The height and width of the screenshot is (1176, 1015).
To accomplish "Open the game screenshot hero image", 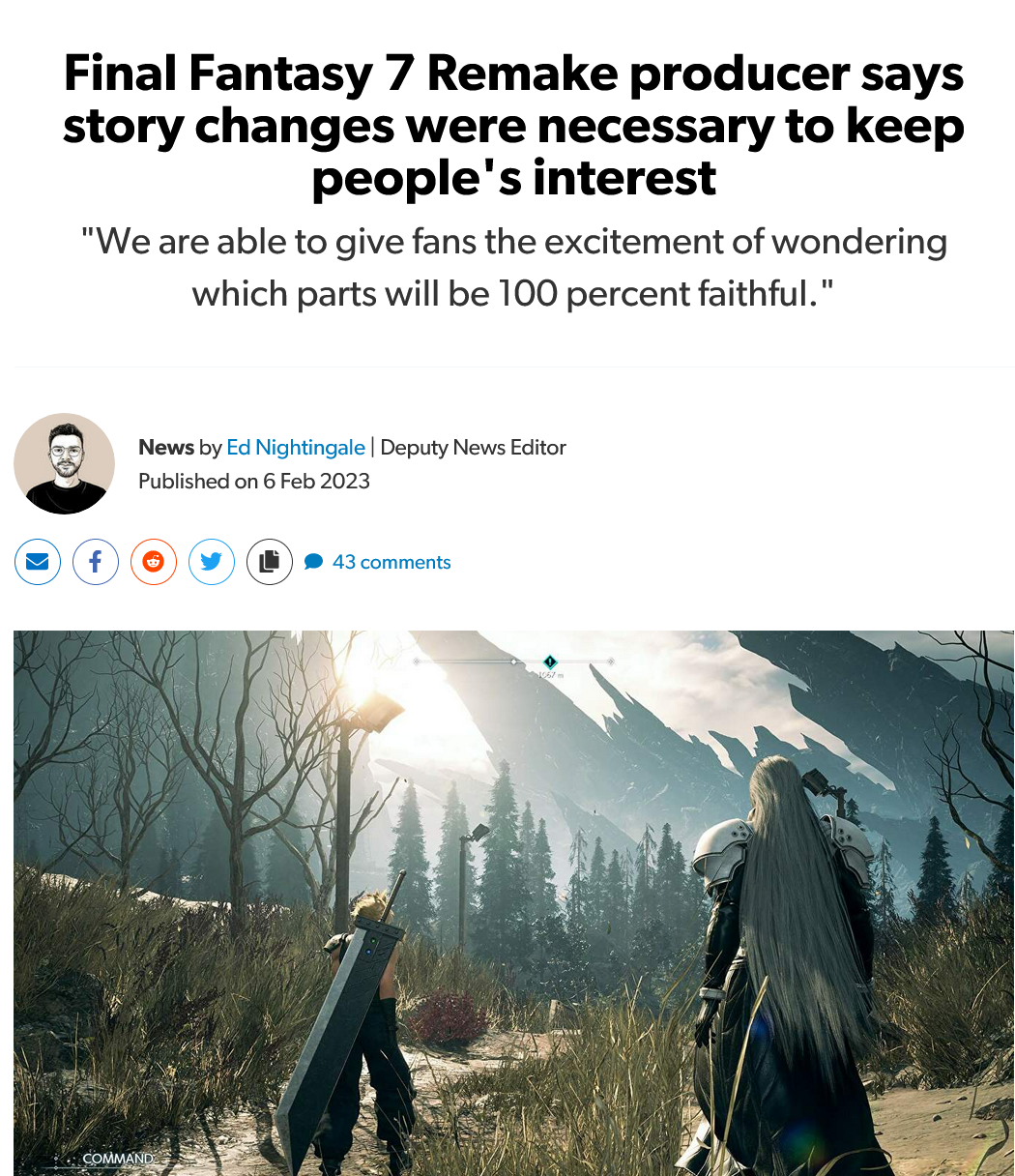I will 513,903.
